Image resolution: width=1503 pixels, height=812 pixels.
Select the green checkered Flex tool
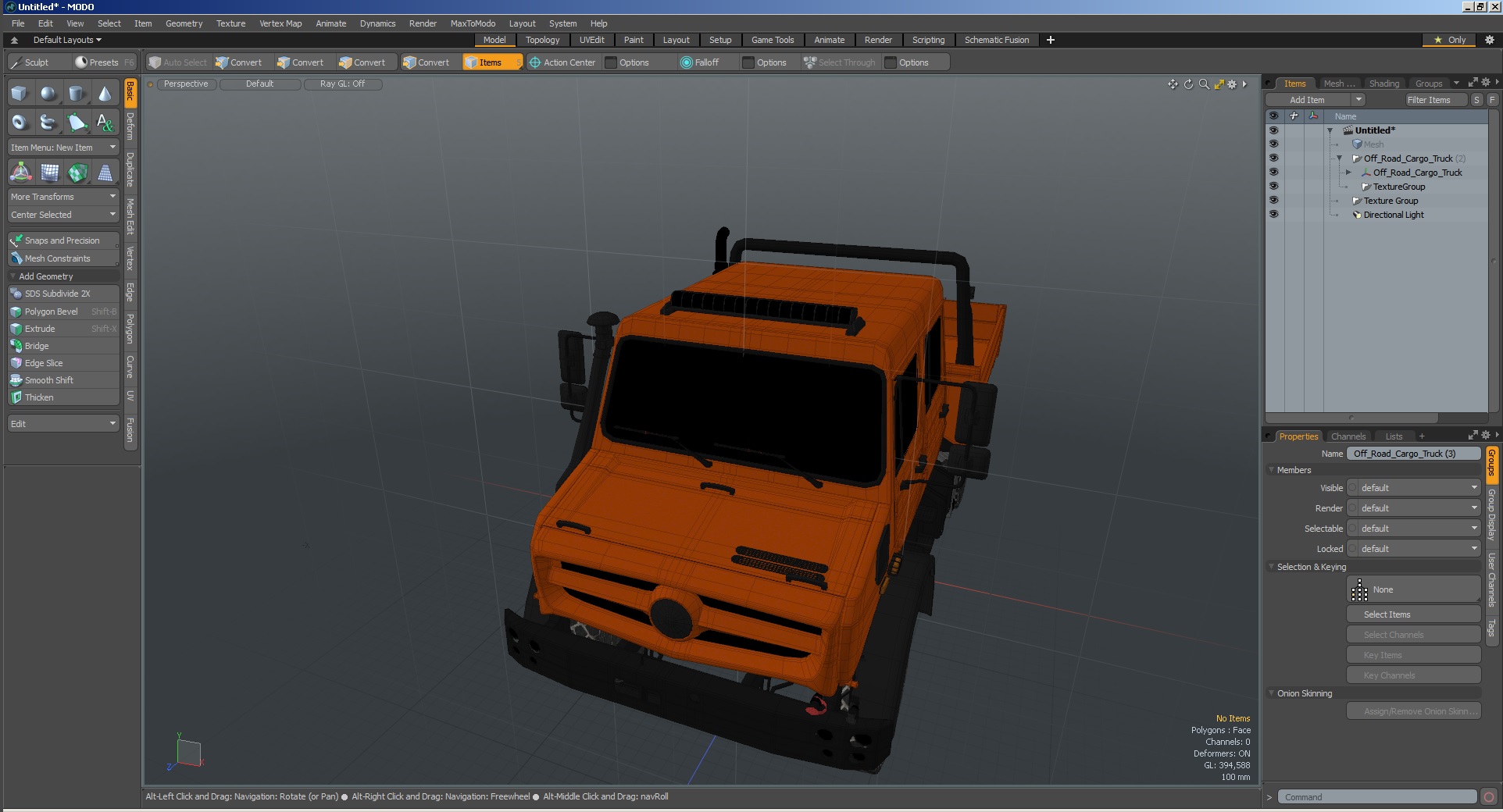[77, 173]
